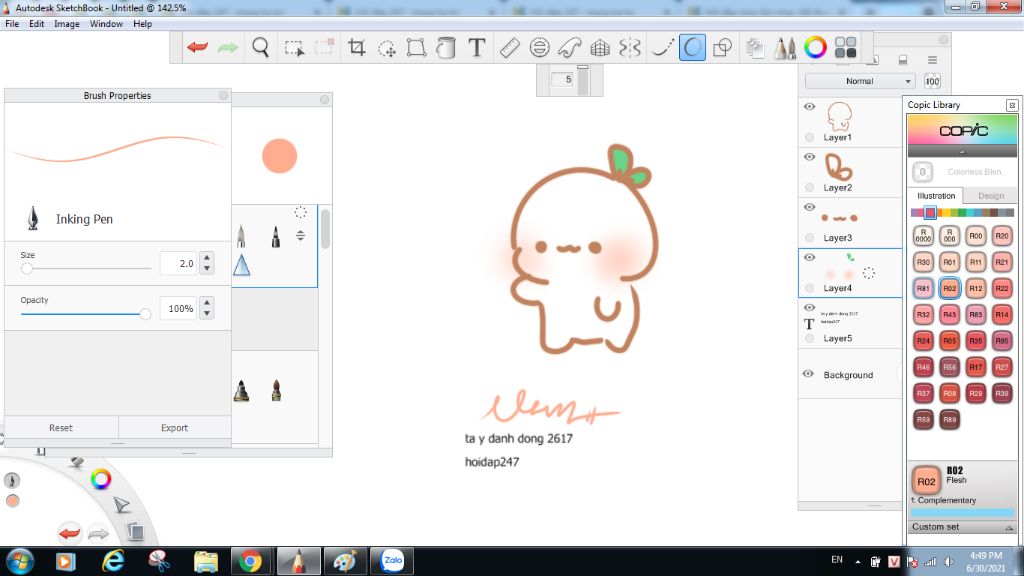
Task: Click the color wheel in the corner lagoon
Action: pos(101,479)
